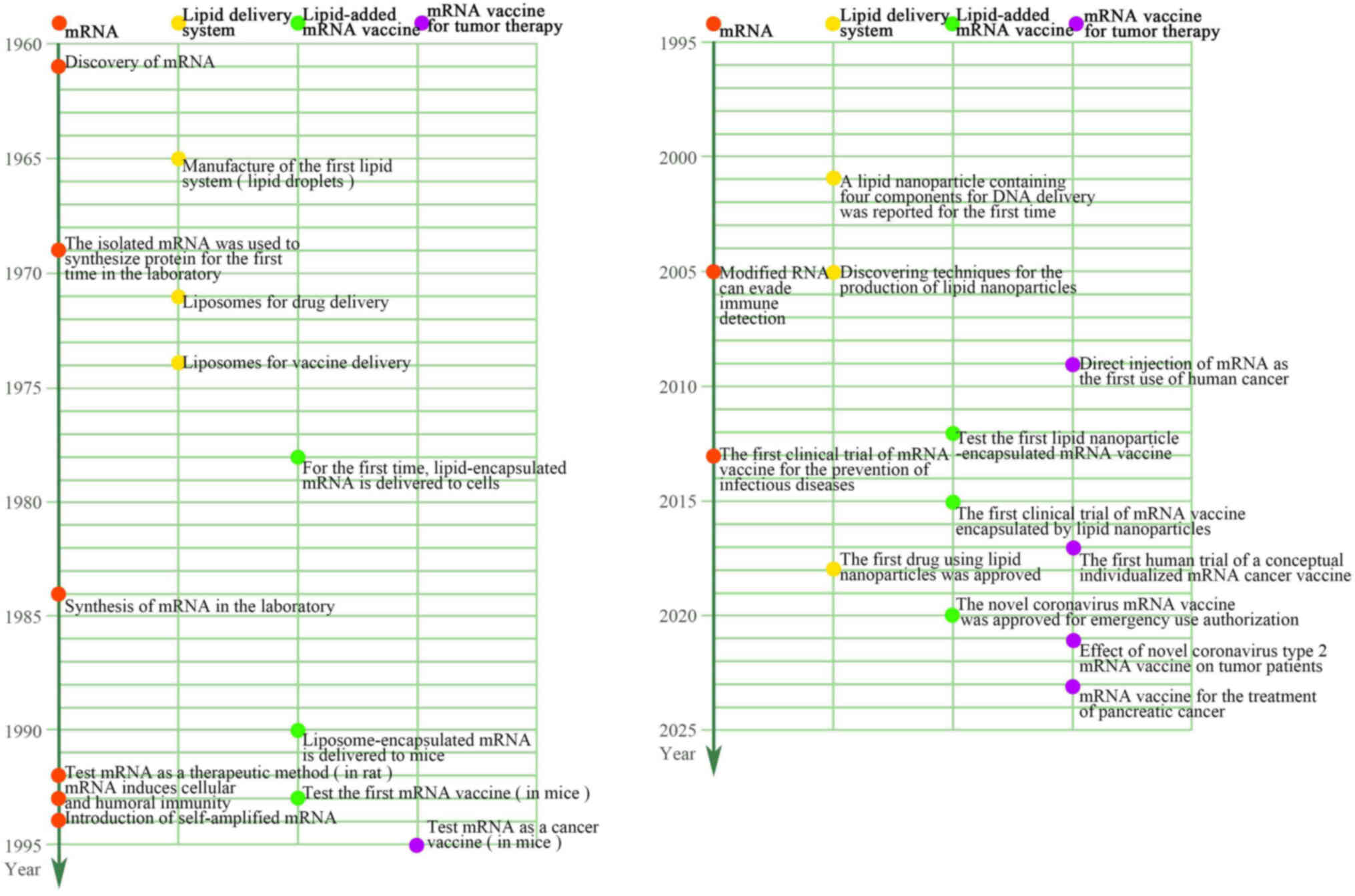Select the purple dot for the pancreatic cancer mRNA vaccine
This screenshot has height=896, width=1355.
1072,687
